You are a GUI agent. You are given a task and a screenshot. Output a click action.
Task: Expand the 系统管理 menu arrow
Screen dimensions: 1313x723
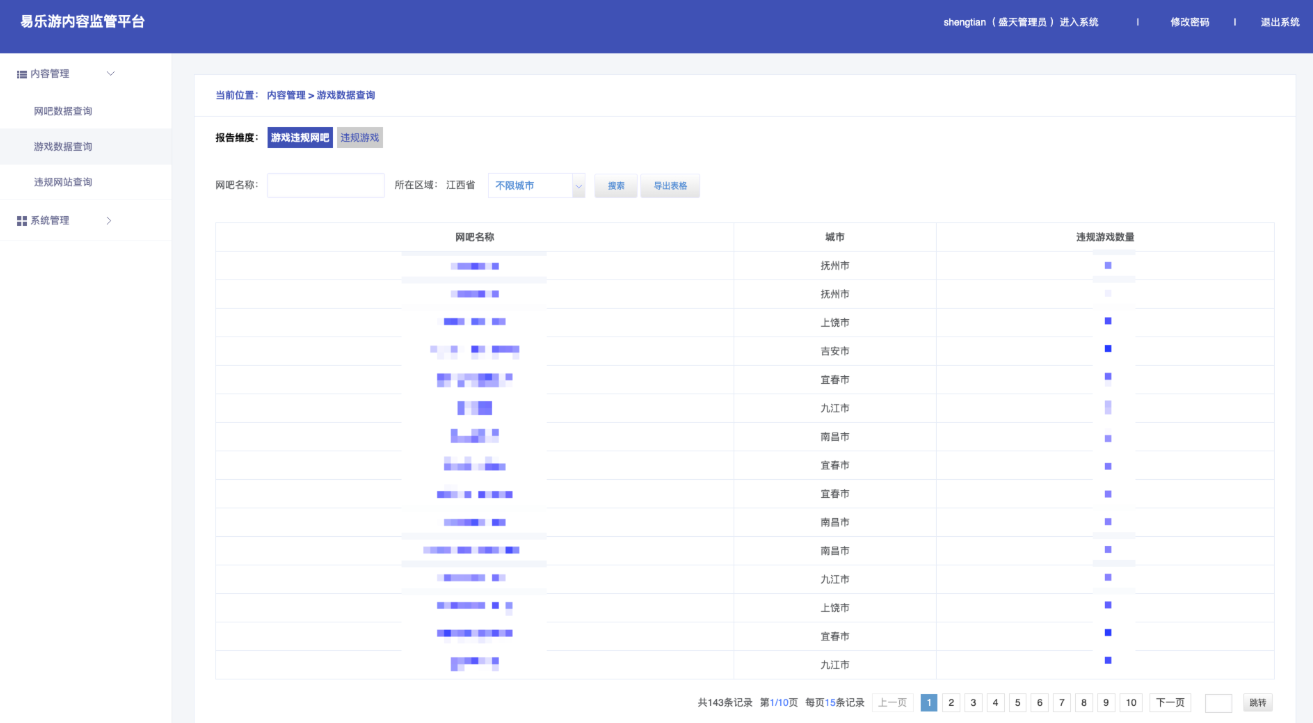[x=110, y=220]
